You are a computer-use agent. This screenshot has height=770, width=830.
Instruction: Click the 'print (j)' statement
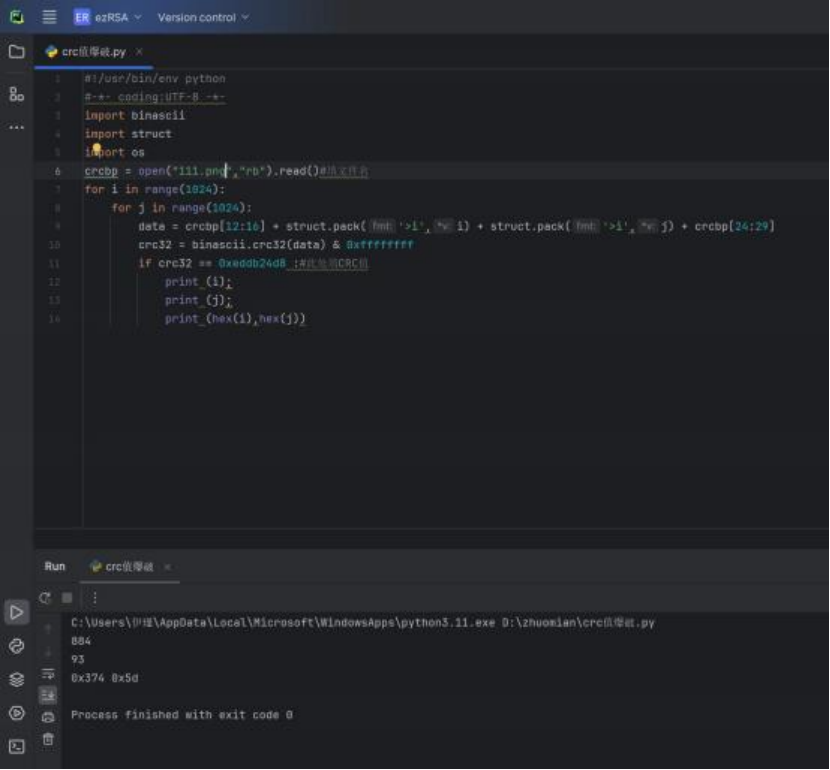pyautogui.click(x=198, y=301)
